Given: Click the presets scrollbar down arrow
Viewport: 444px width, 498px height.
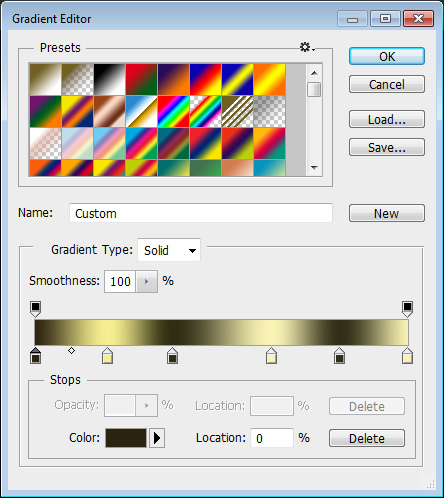Looking at the screenshot, I should pyautogui.click(x=314, y=167).
